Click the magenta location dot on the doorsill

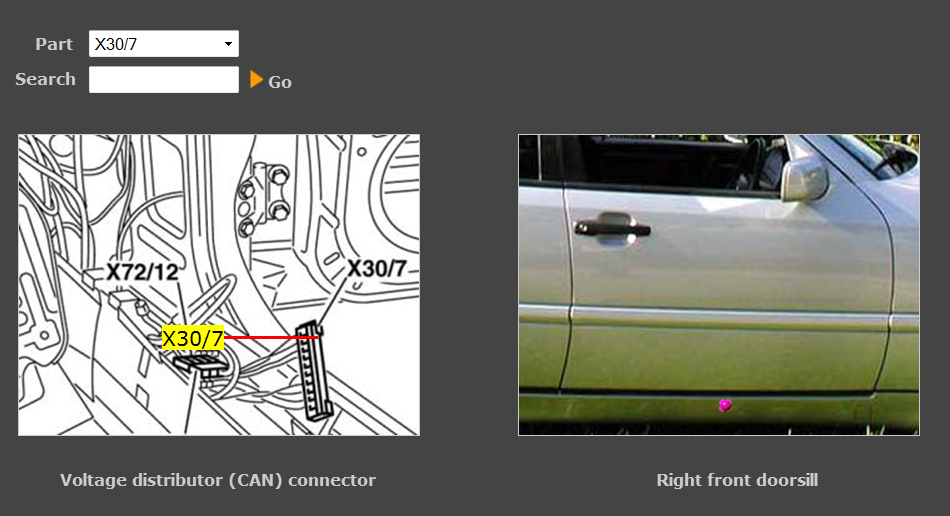725,405
